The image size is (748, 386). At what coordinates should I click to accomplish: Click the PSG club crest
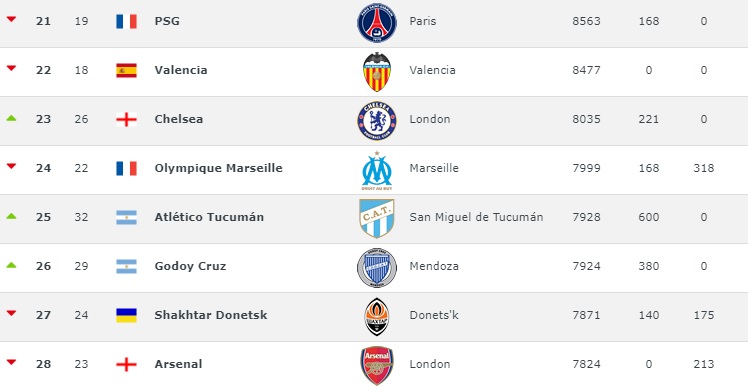pos(377,23)
